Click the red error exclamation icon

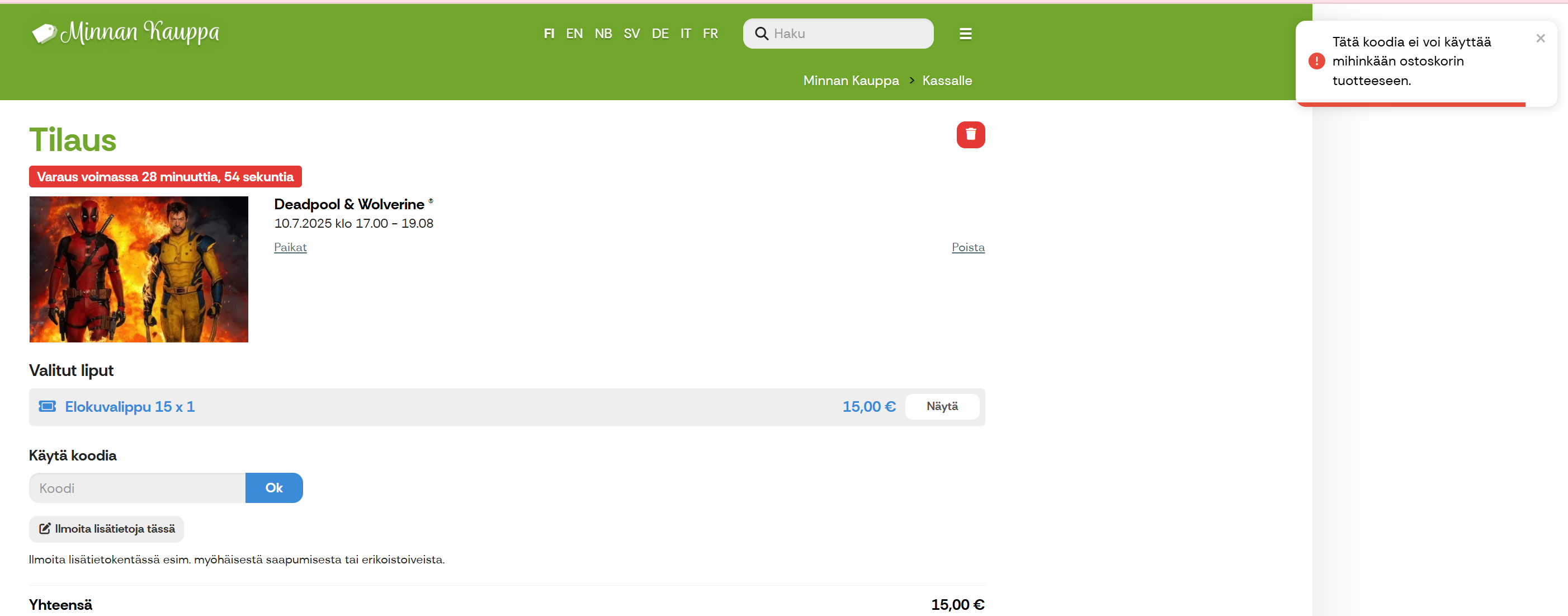point(1316,61)
